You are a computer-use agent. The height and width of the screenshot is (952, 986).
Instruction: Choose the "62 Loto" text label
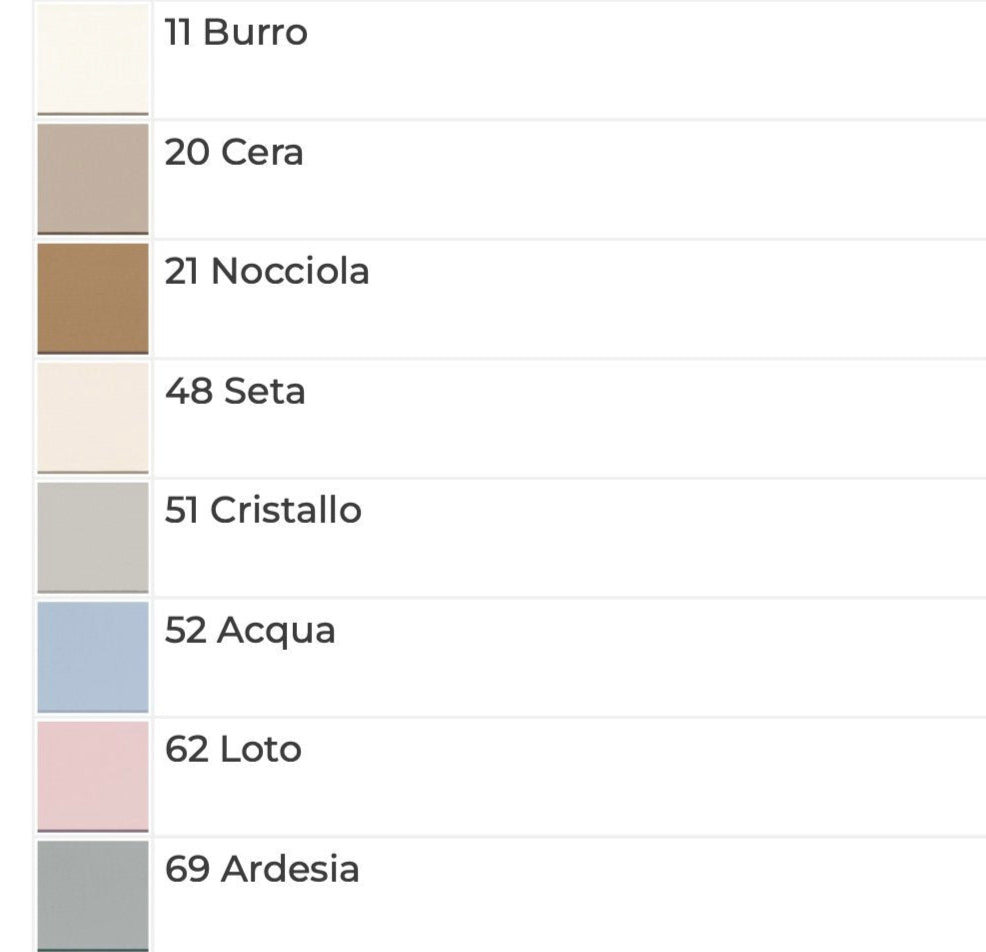point(233,750)
